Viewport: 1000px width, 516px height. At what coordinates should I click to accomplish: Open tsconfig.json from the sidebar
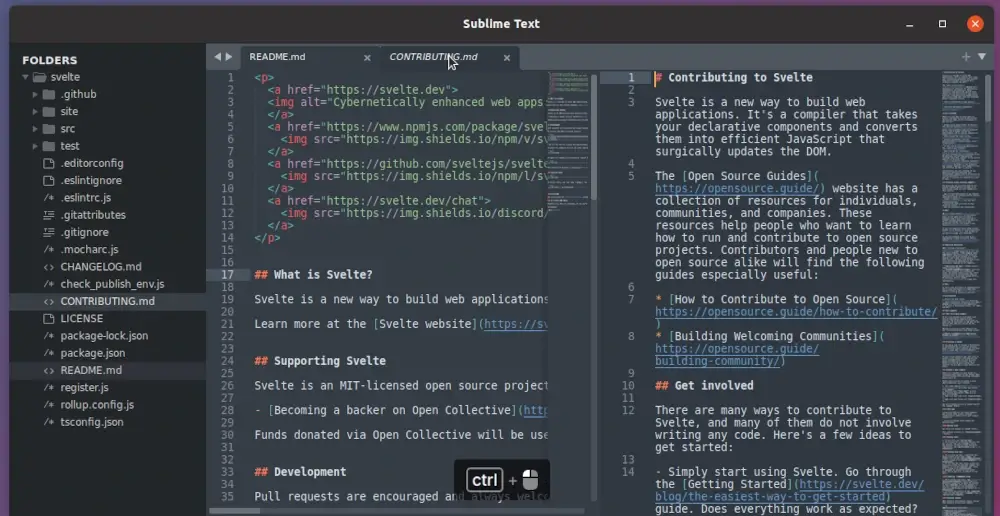(92, 422)
